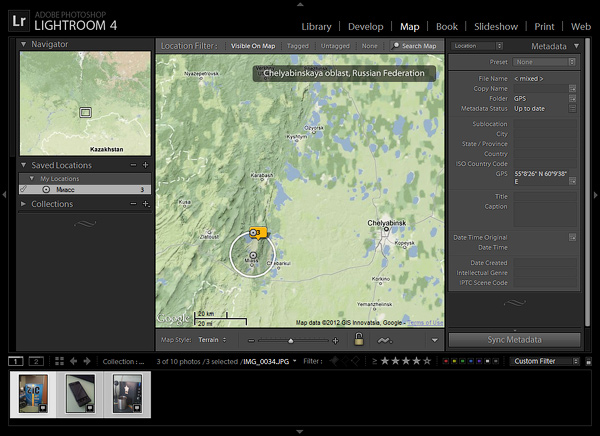Open the Terms of Use map link

coord(425,323)
